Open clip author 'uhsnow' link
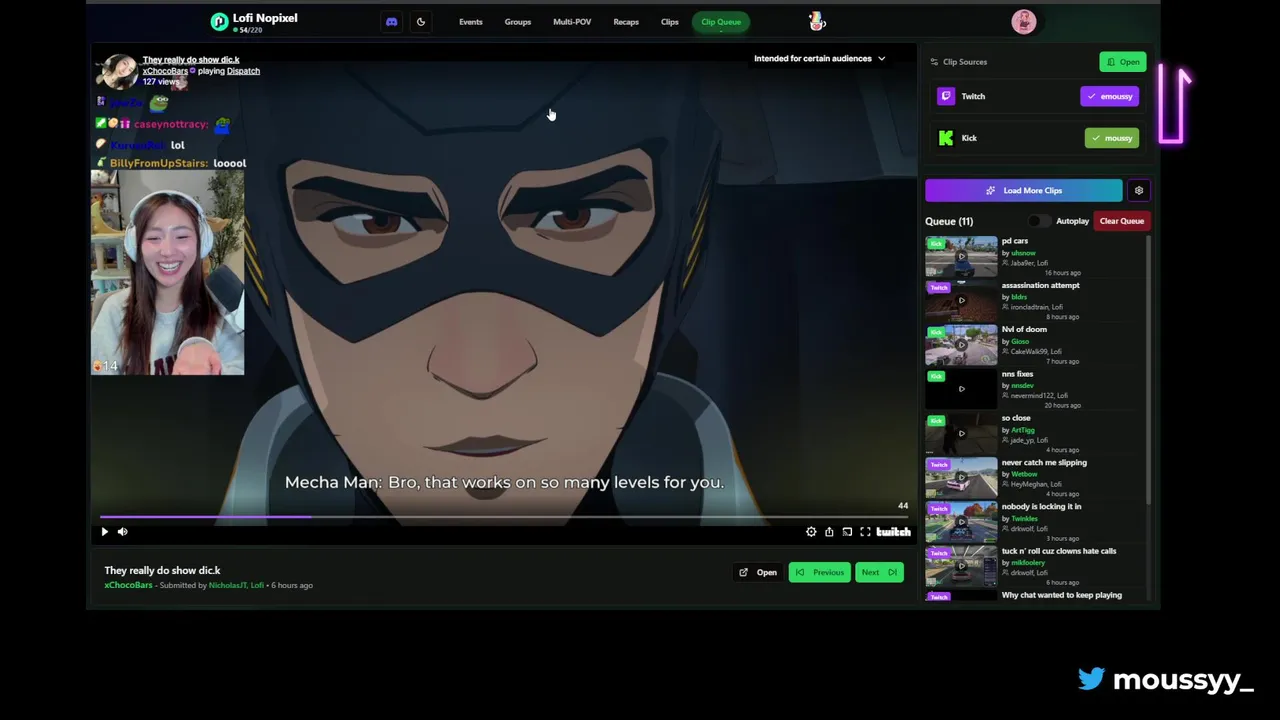 1023,252
